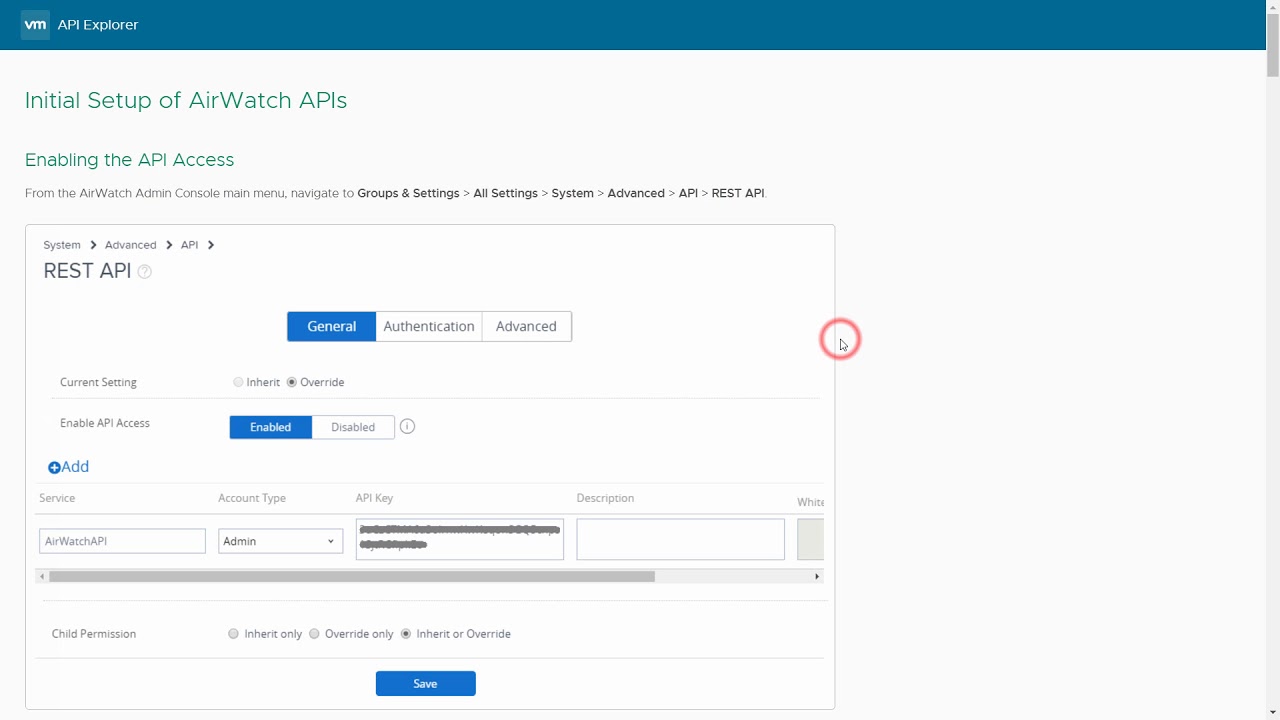Click the left arrow of horizontal scrollbar
Screen dimensions: 1280x720
(41, 576)
